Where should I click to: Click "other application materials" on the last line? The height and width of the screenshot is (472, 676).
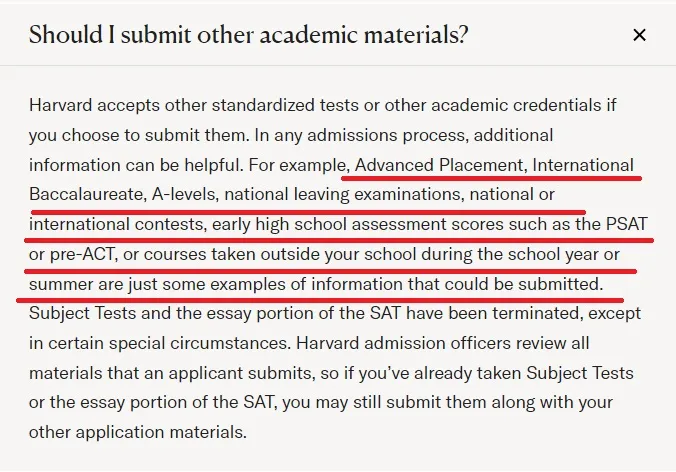tap(137, 435)
